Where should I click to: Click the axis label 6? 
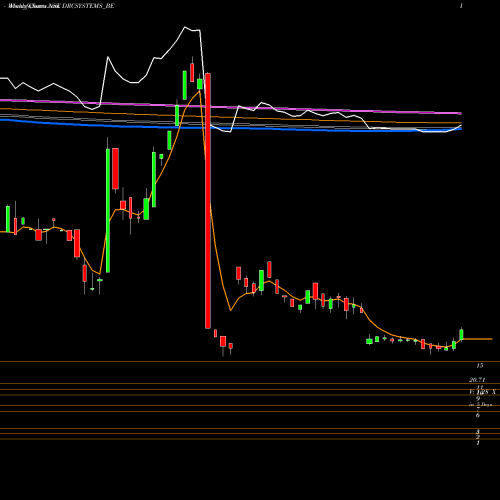(x=478, y=415)
